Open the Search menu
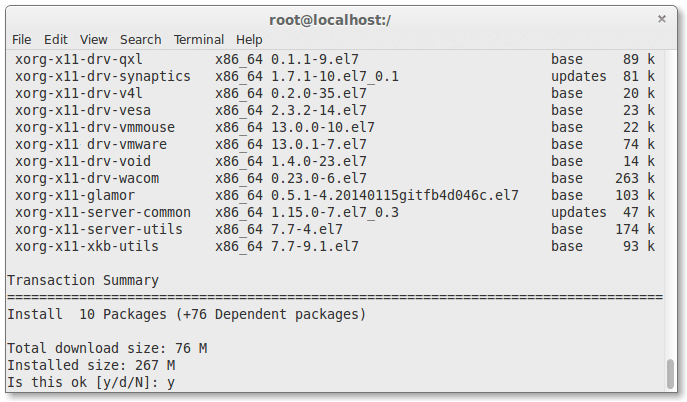Screen dimensions: 687x402 click(140, 40)
